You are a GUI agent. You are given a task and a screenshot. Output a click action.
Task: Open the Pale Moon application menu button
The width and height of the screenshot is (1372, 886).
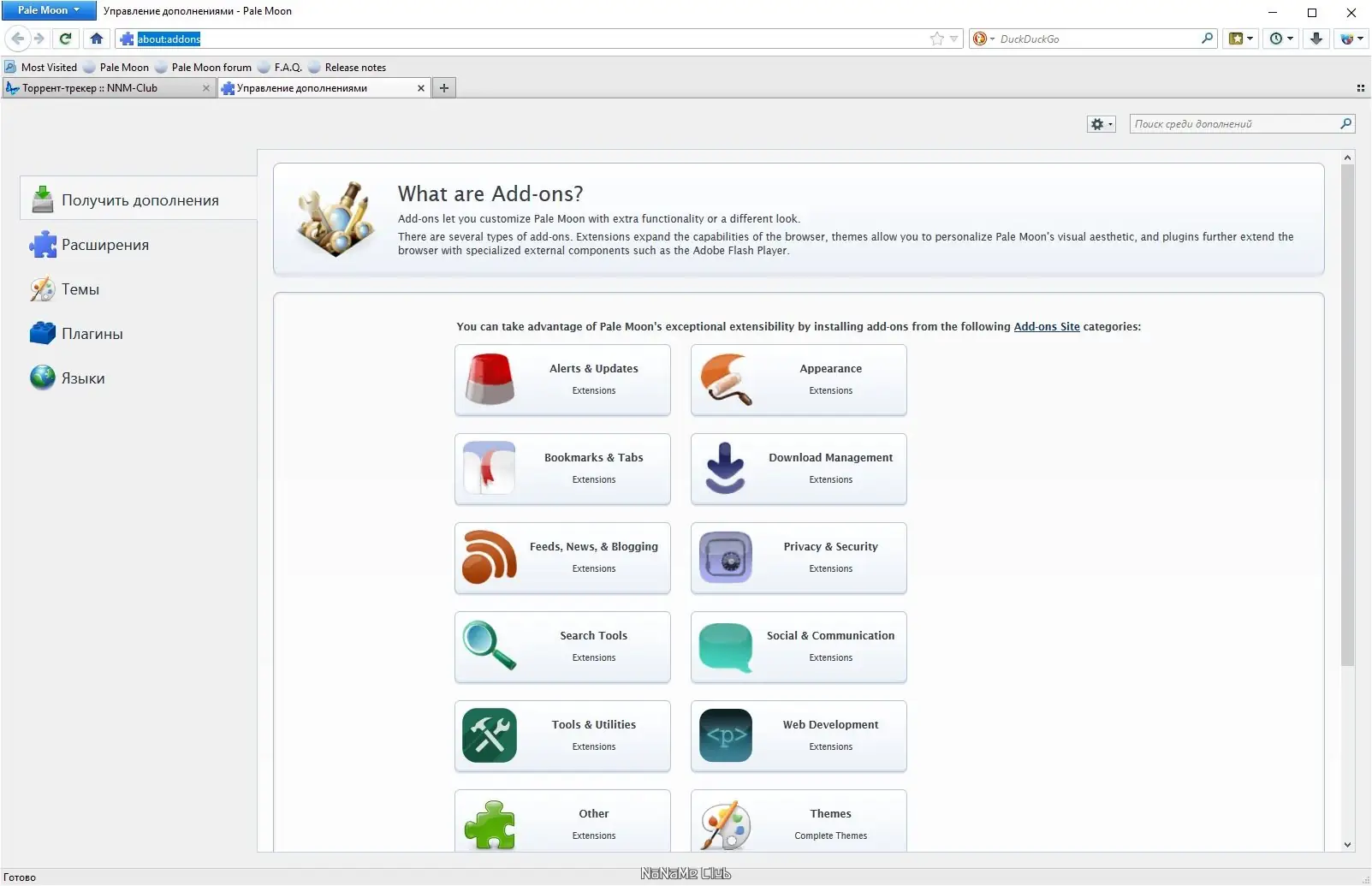tap(49, 10)
